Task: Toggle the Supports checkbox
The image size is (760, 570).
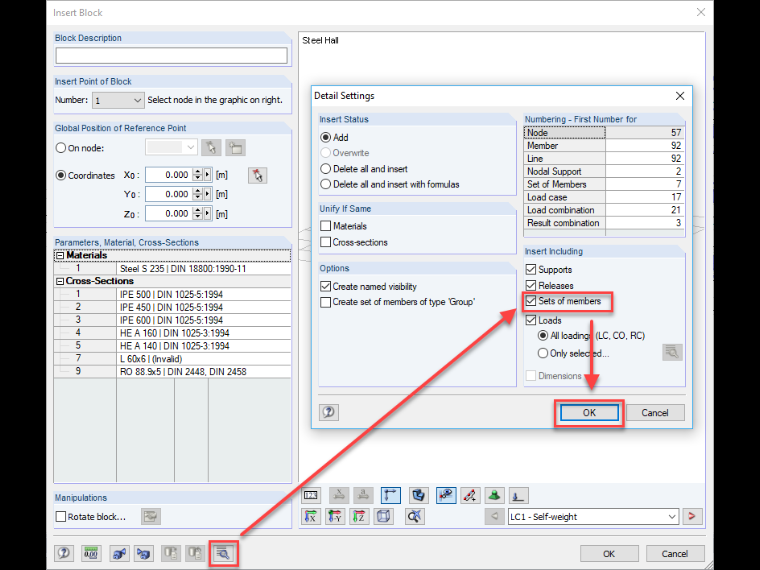Action: (x=531, y=269)
